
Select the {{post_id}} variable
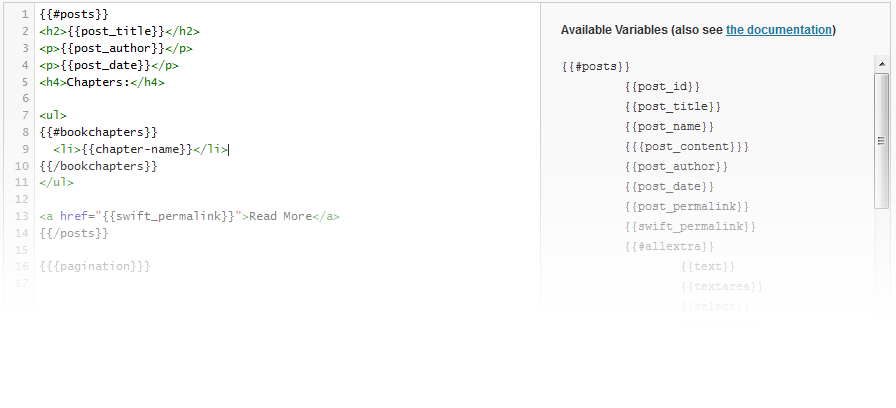click(x=662, y=87)
